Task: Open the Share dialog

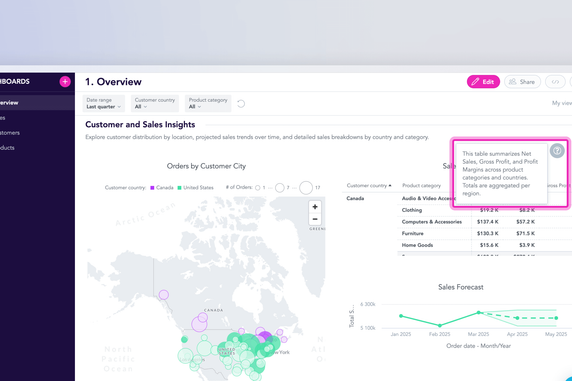Action: pos(522,82)
